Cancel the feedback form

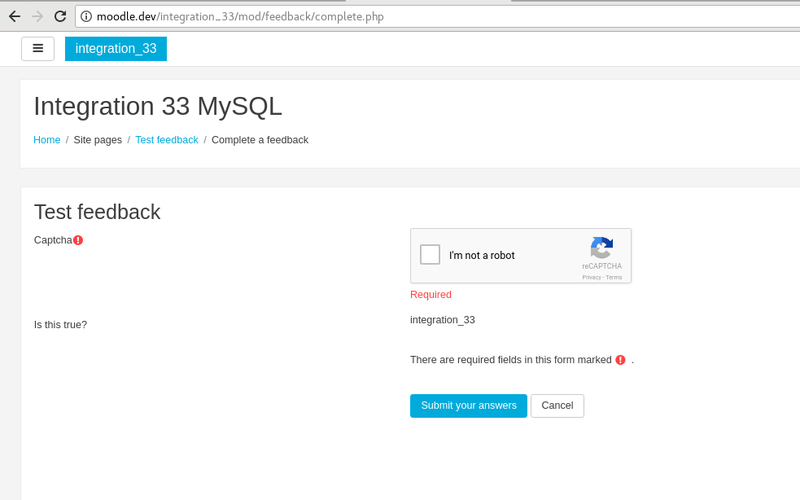click(x=557, y=406)
